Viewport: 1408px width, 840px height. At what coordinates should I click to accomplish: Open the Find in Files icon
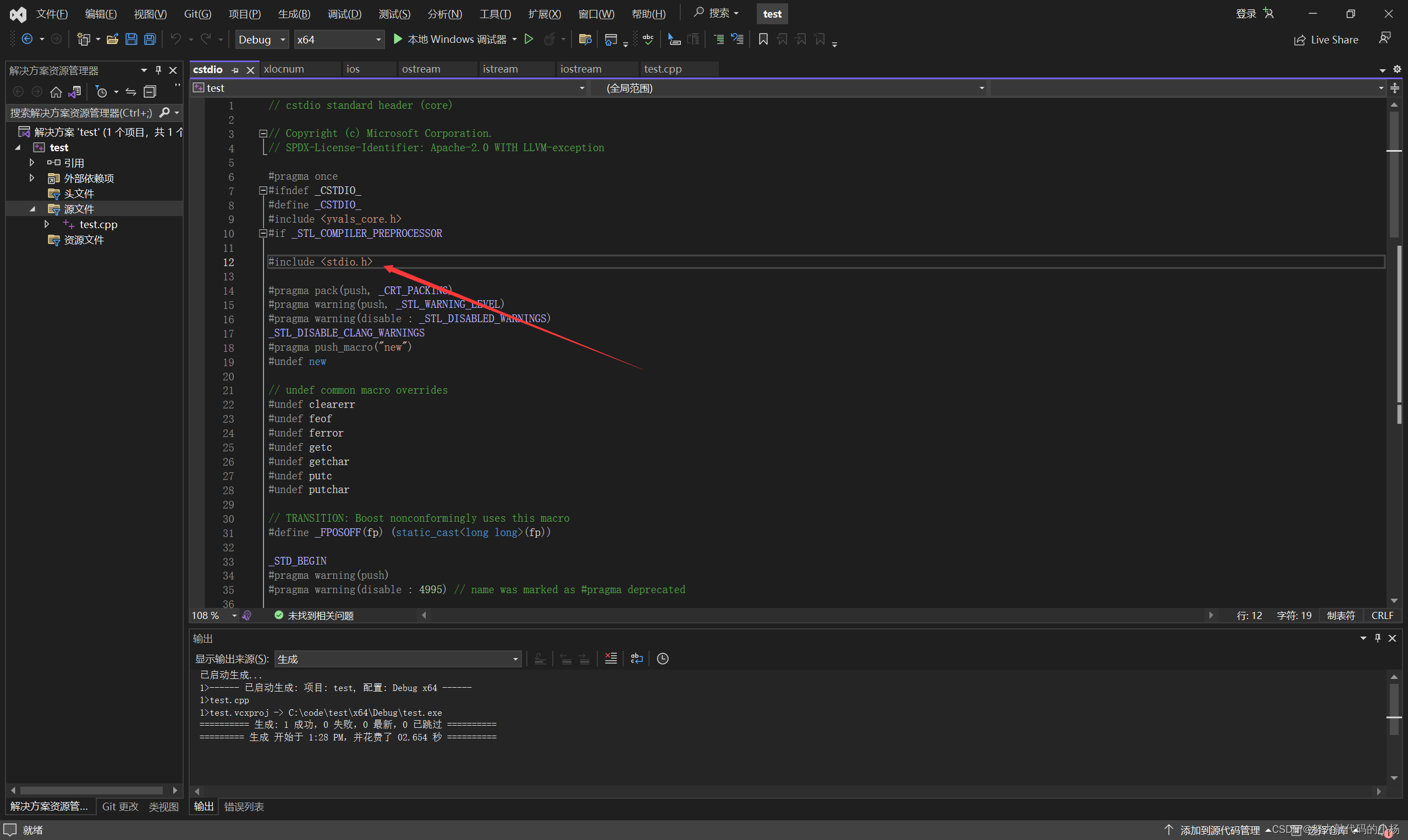click(585, 39)
